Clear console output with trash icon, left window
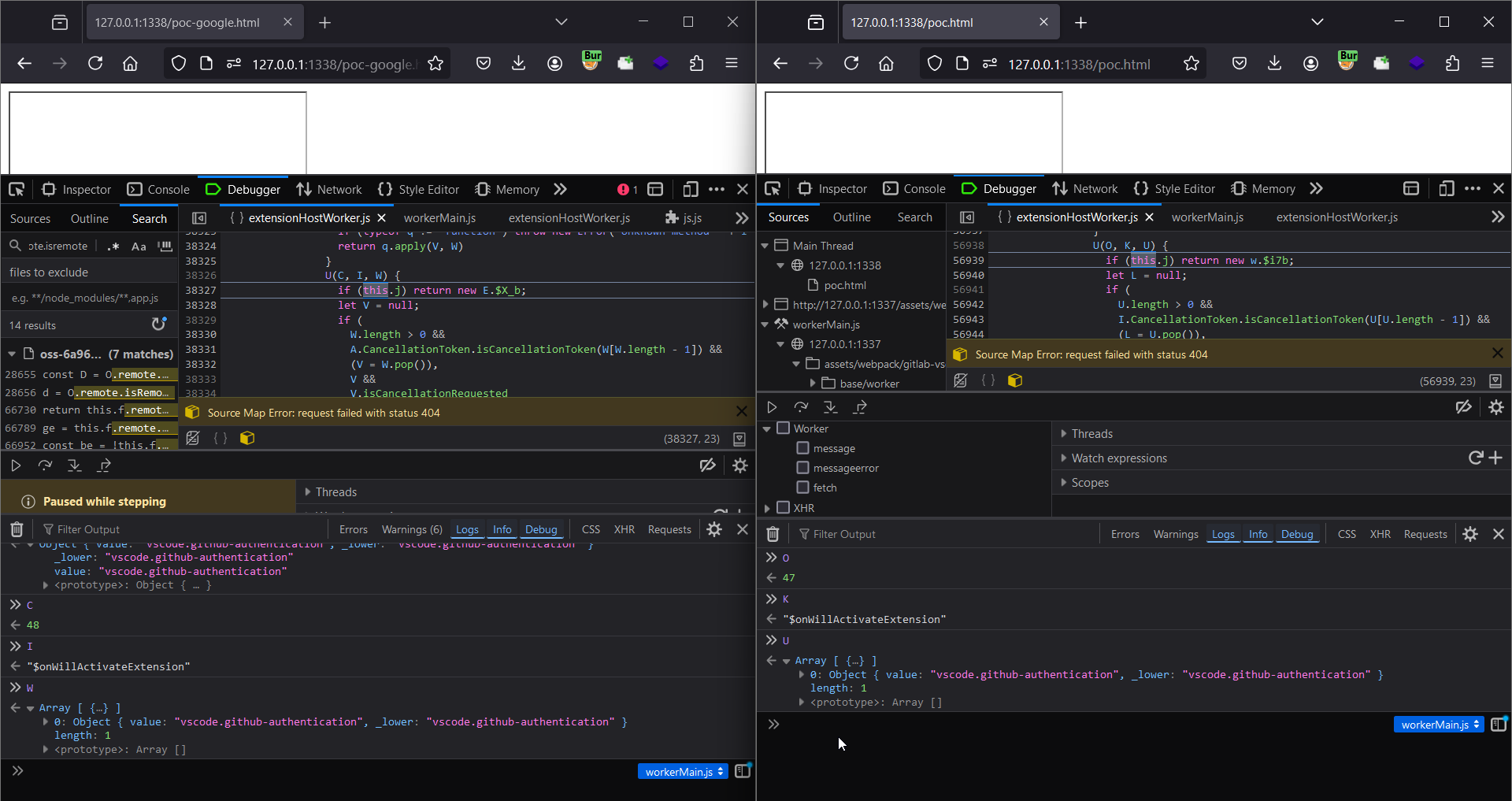This screenshot has height=801, width=1512. pyautogui.click(x=17, y=529)
